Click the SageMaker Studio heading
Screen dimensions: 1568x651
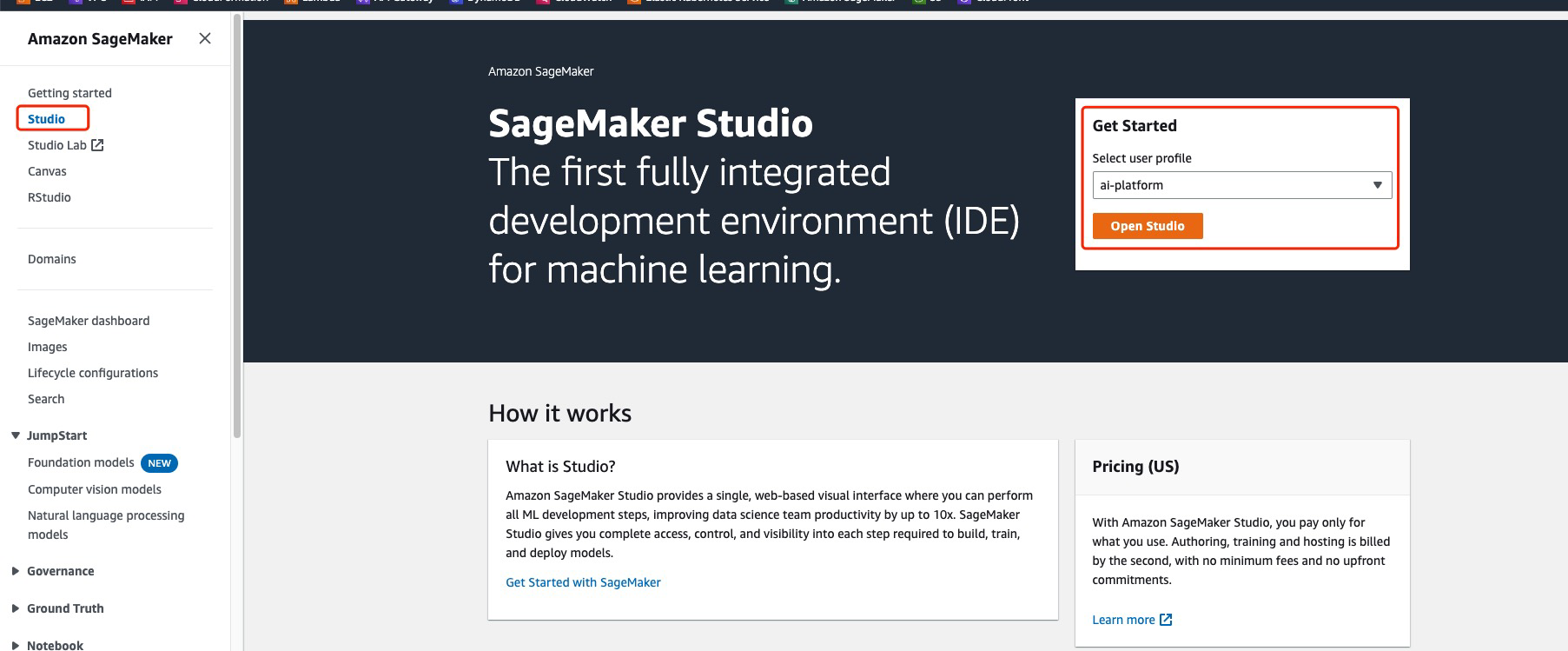(x=651, y=123)
